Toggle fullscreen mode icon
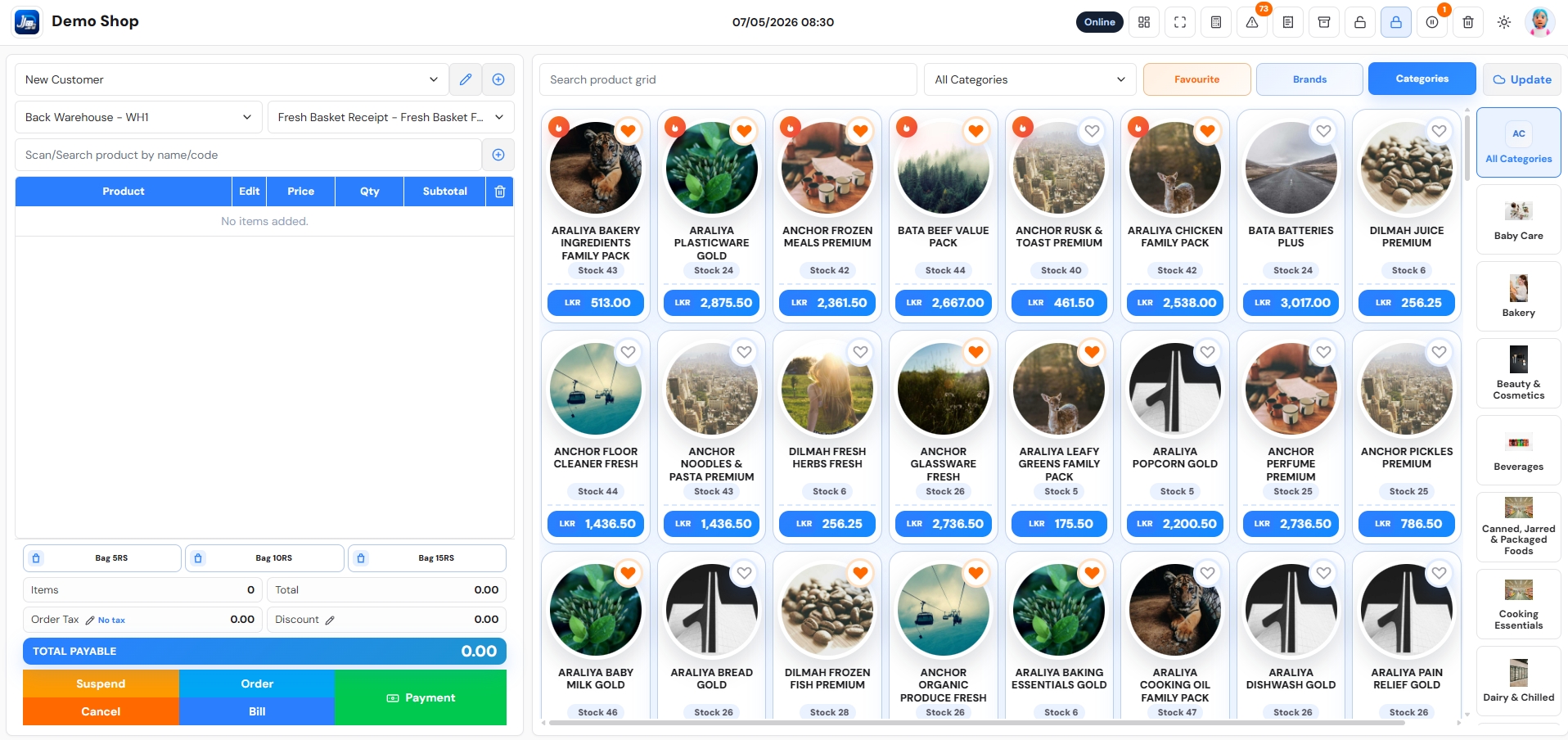This screenshot has width=1568, height=740. click(1180, 22)
